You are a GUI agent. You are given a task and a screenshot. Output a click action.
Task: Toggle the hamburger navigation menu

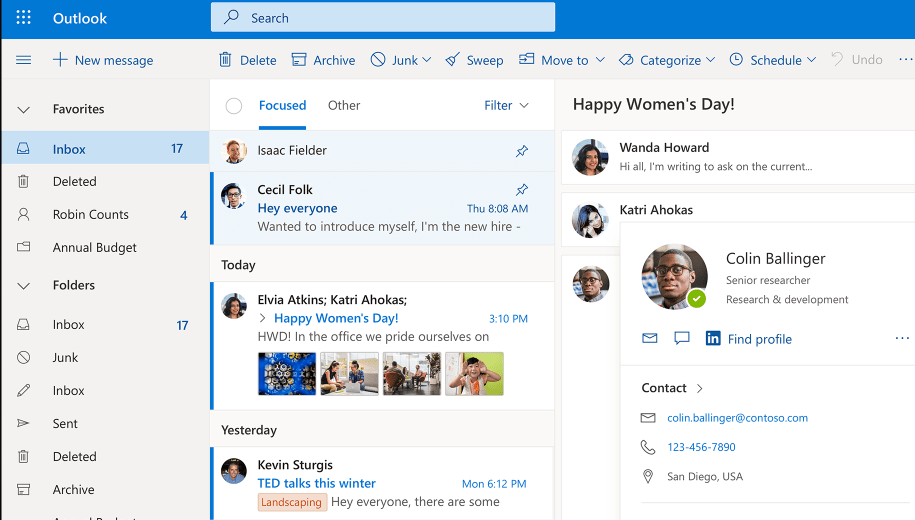coord(23,60)
